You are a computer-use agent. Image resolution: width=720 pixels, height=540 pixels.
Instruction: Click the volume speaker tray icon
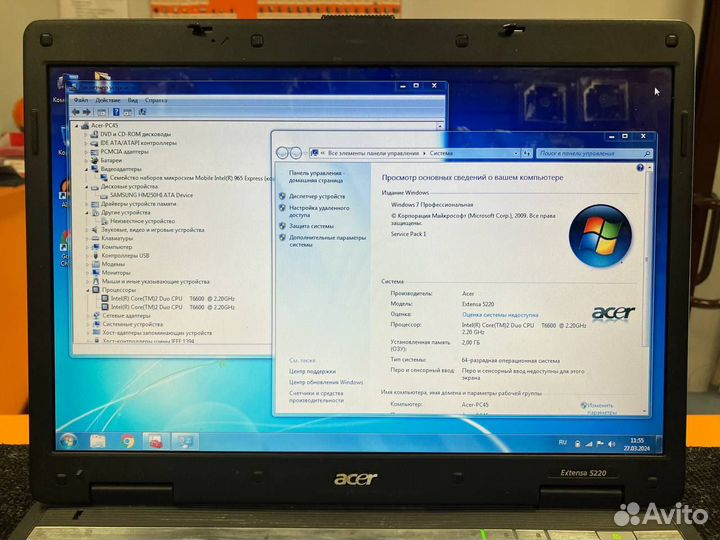(611, 444)
